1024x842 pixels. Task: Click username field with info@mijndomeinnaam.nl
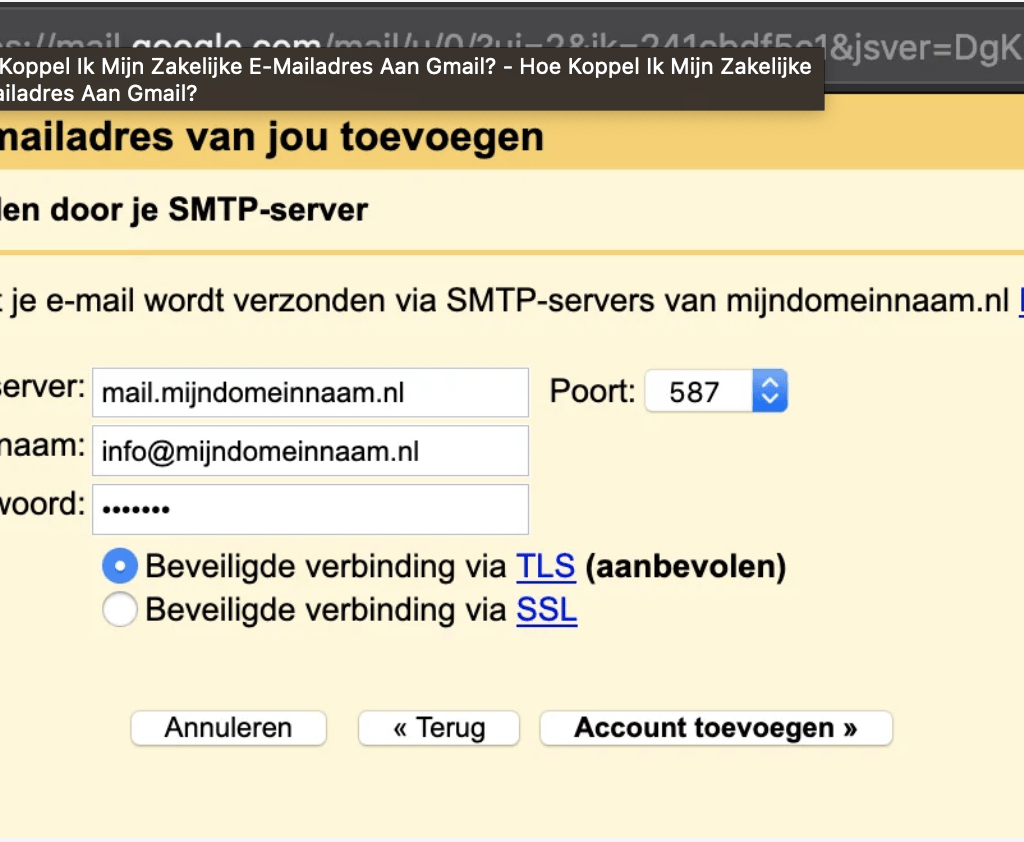tap(310, 451)
